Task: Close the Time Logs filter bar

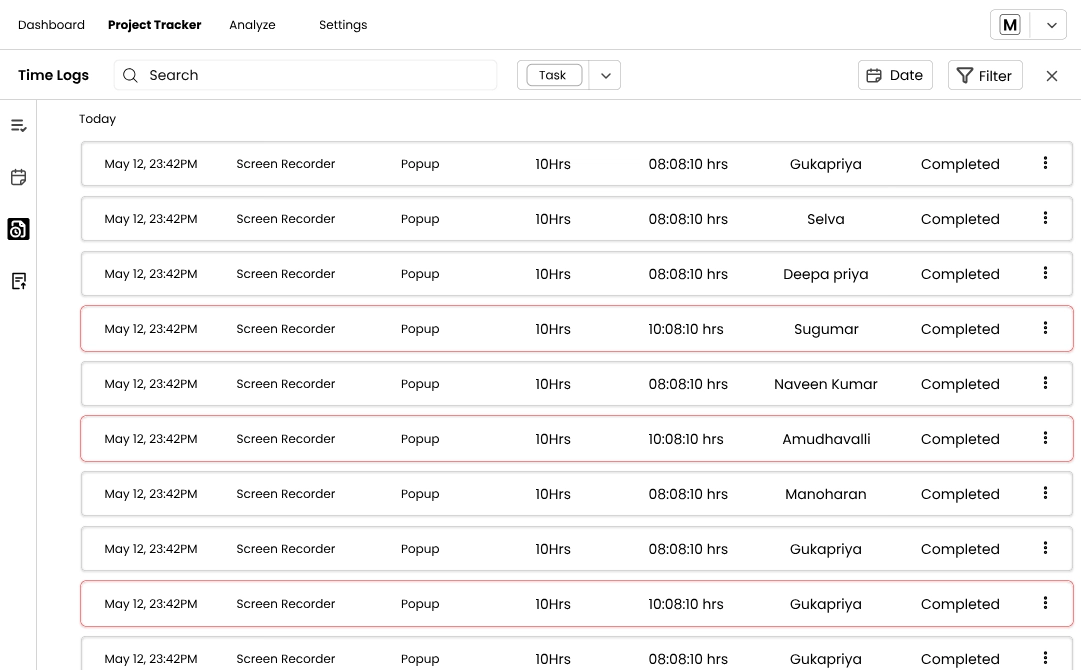Action: coord(1051,76)
